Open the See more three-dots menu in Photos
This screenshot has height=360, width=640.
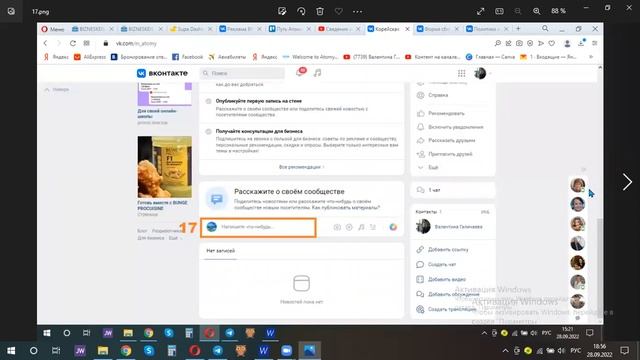pos(358,11)
